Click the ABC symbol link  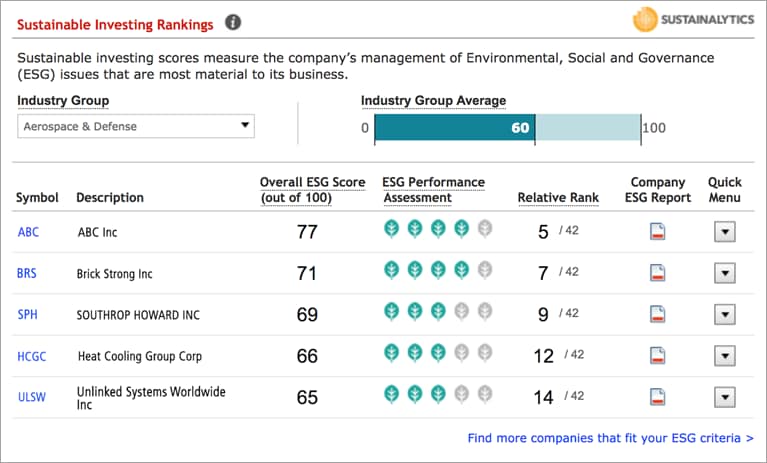(29, 232)
